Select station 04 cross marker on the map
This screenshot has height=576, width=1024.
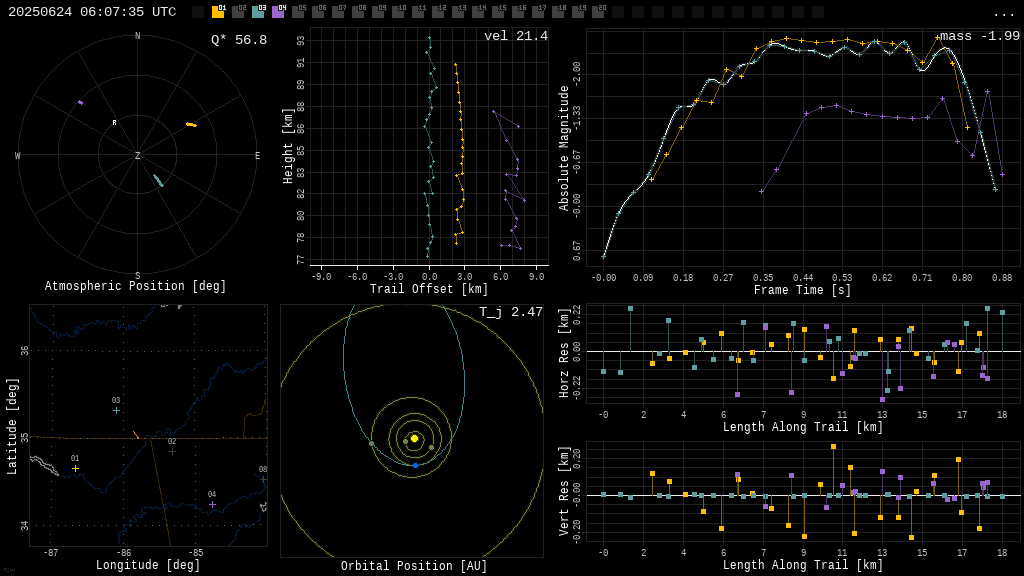coord(212,504)
